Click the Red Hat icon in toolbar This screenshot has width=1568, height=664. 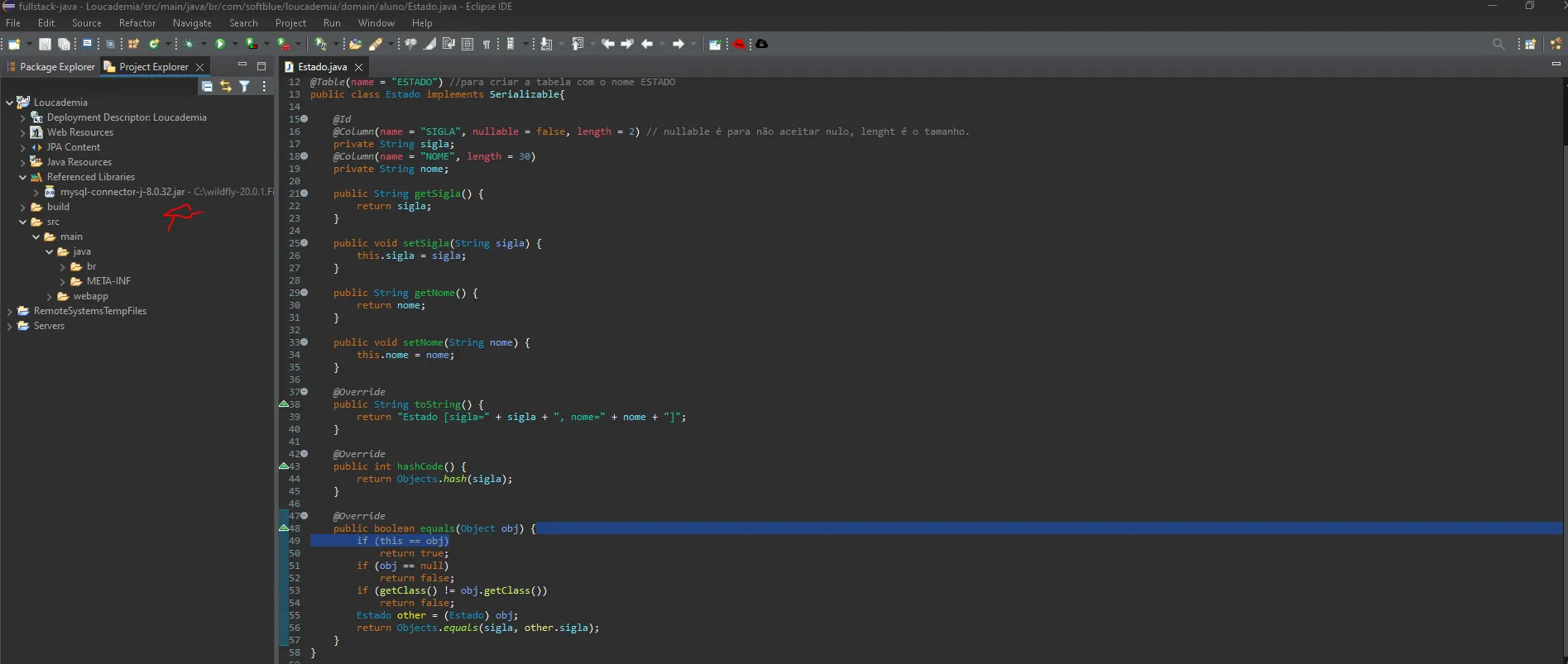pos(740,44)
